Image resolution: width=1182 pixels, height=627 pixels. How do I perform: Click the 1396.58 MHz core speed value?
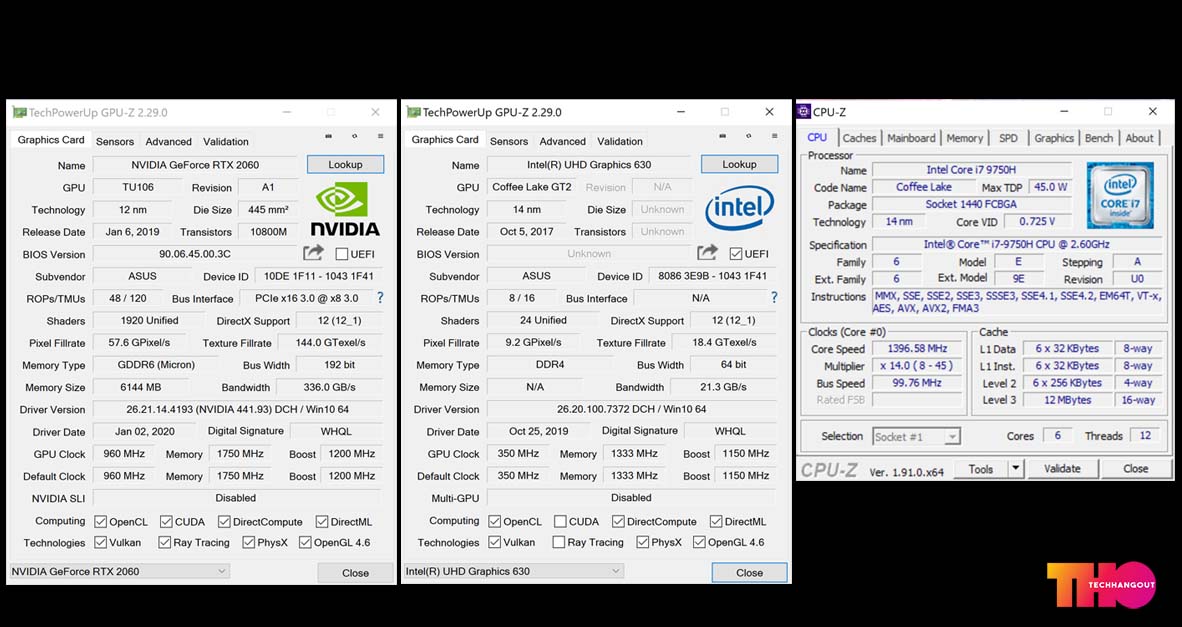pyautogui.click(x=917, y=349)
